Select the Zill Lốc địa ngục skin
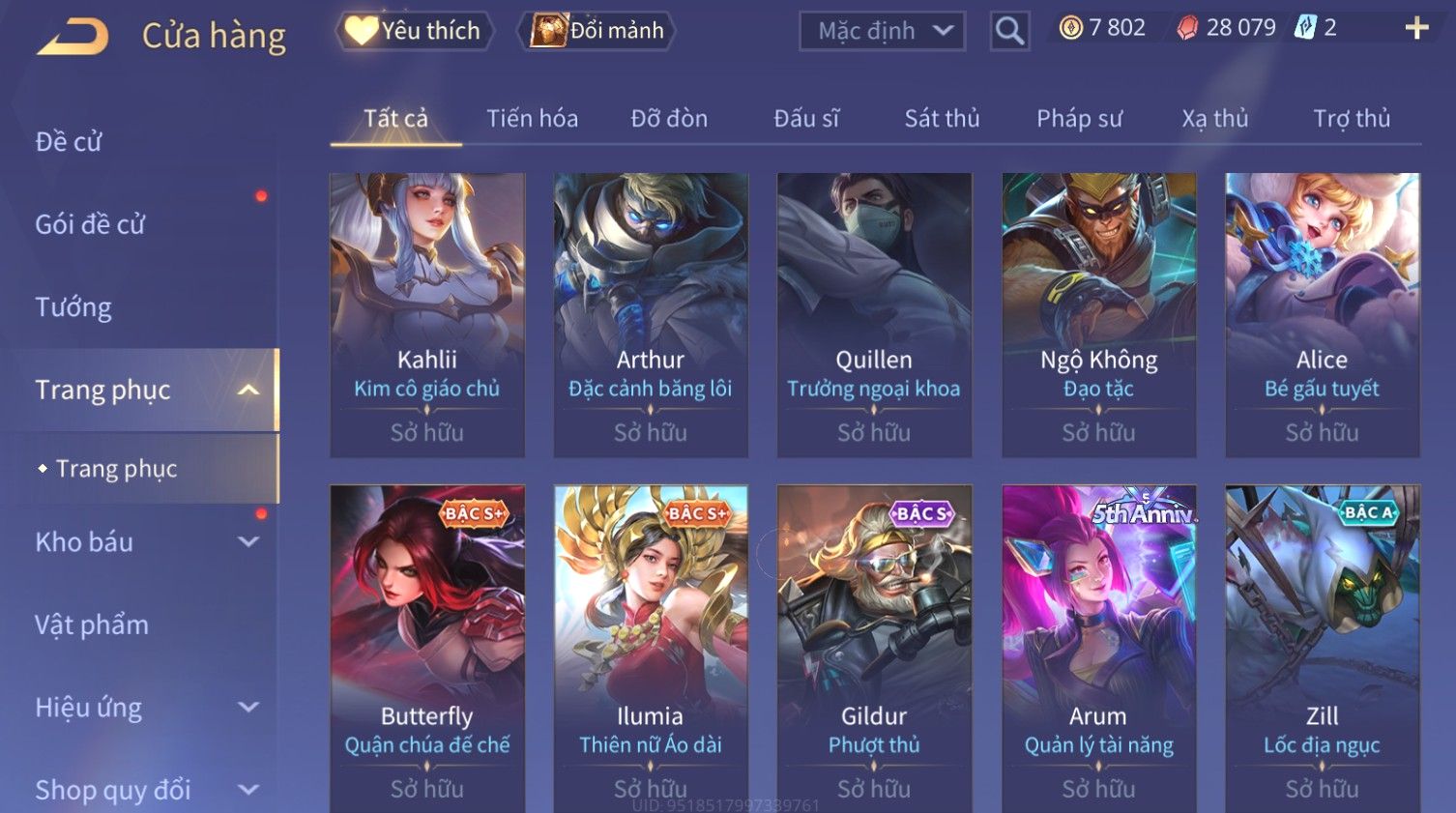 tap(1323, 650)
